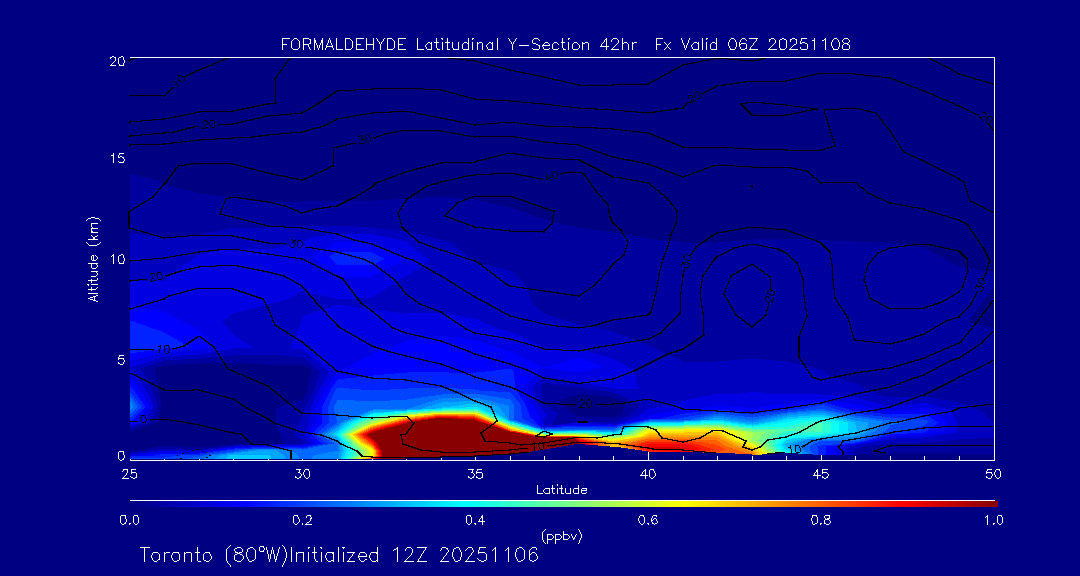Click the 'Altitude (km)' y-axis label

click(94, 259)
